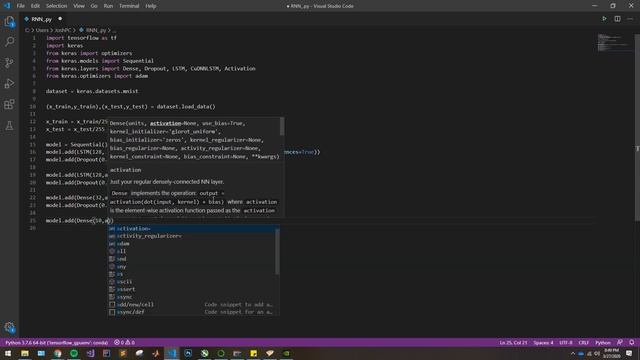Open Photoshop from taskbar
The width and height of the screenshot is (640, 360).
188,353
